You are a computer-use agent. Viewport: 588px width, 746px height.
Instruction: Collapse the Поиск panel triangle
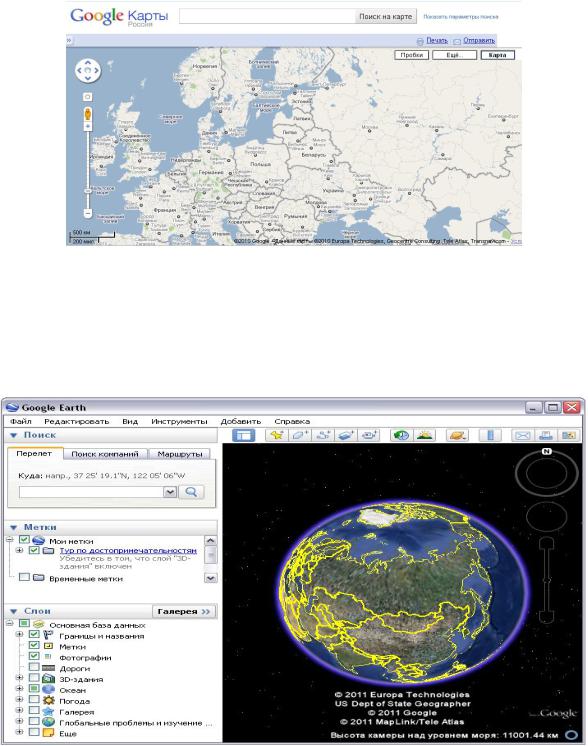pyautogui.click(x=14, y=435)
